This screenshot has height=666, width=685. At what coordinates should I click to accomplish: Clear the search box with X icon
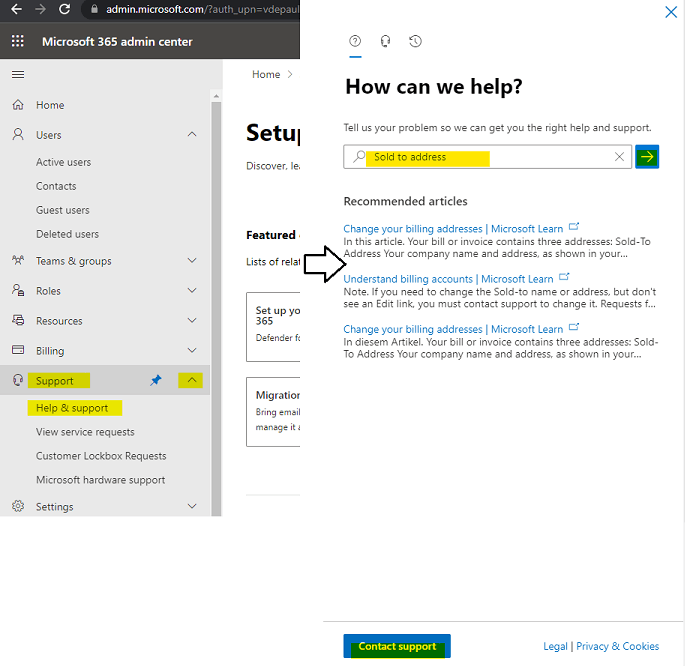619,157
